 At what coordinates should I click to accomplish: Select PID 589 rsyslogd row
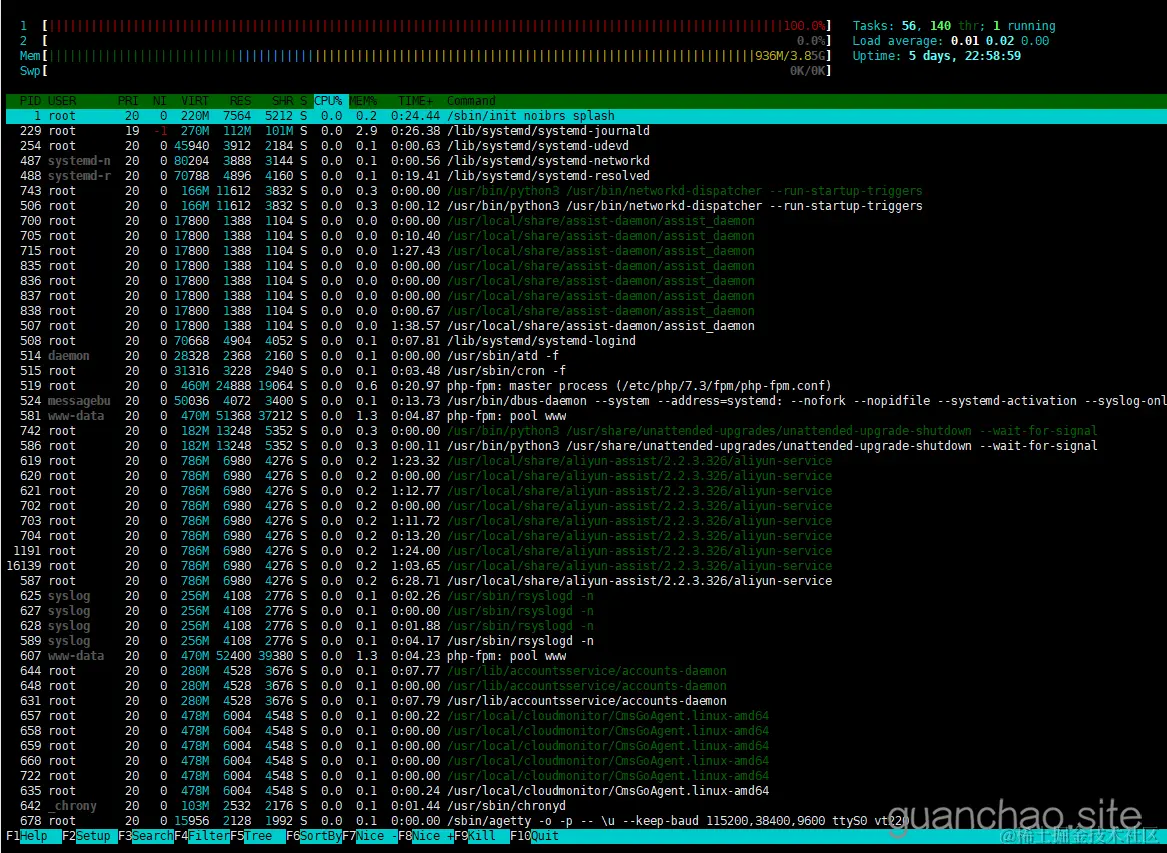tap(586, 641)
